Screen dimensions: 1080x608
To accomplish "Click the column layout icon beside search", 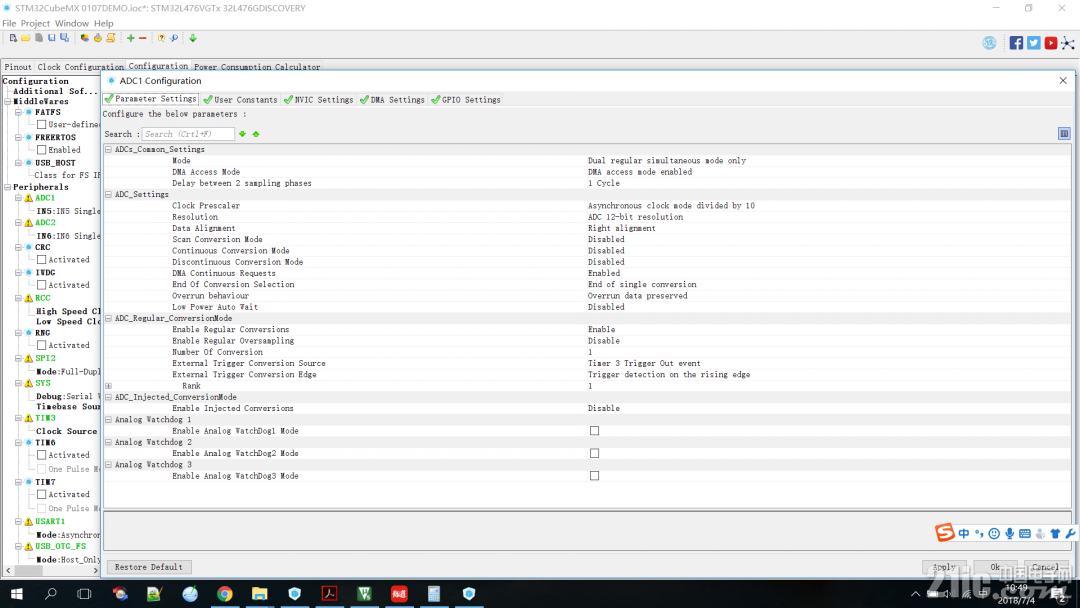I will tap(1064, 134).
